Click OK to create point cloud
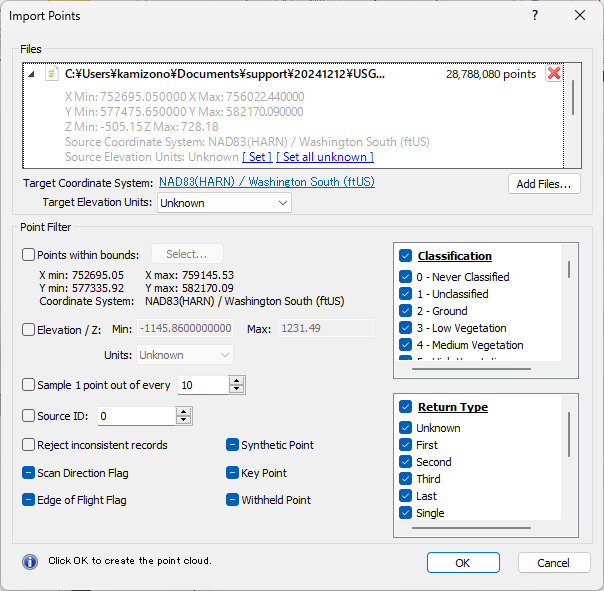Screen dimensions: 604x591 463,563
